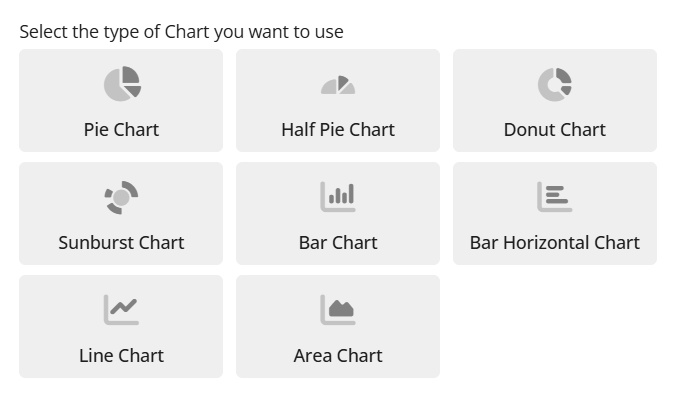
Task: Choose the Line Chart icon
Action: coord(121,309)
